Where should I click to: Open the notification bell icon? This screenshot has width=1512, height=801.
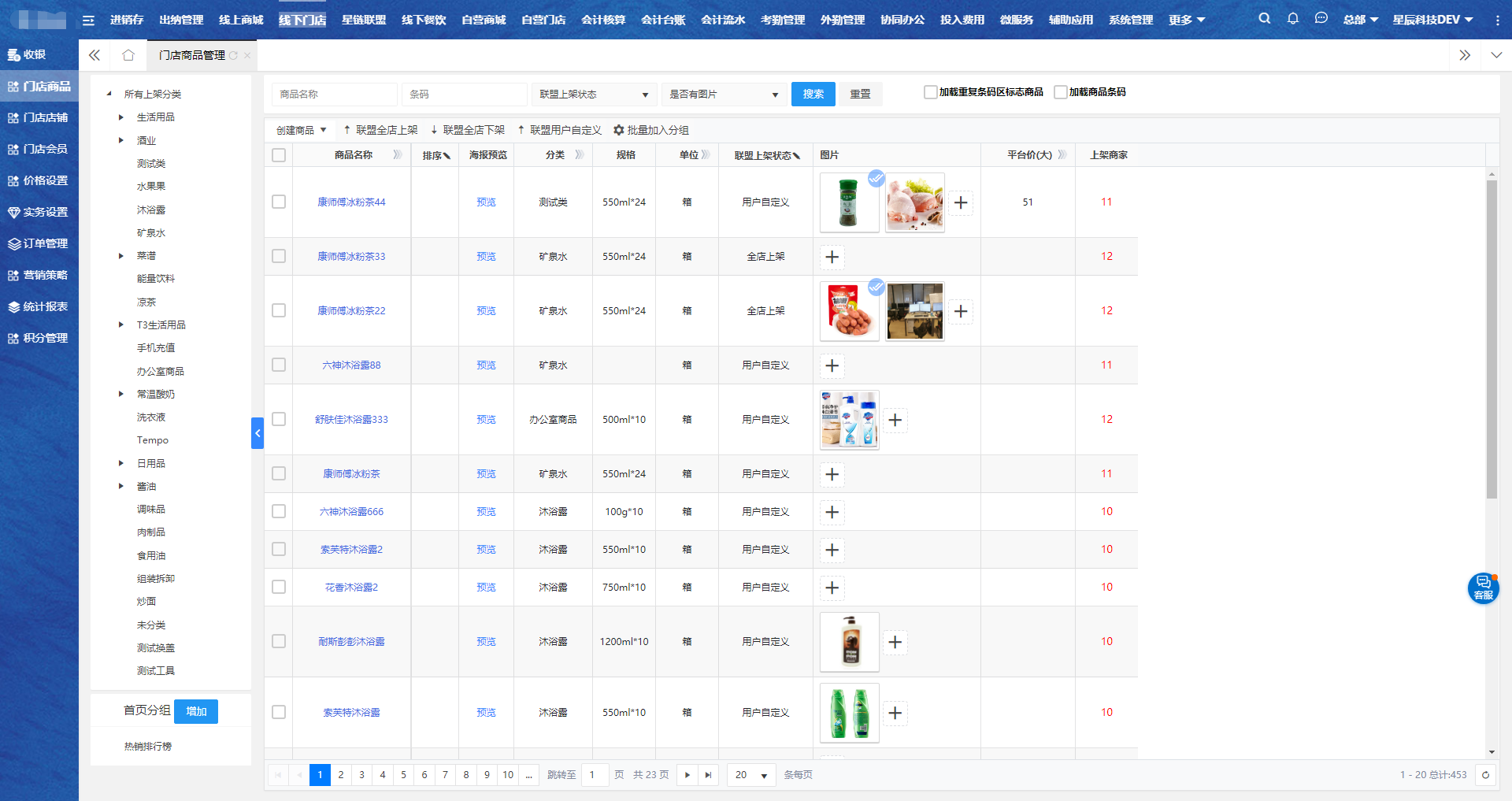tap(1292, 19)
